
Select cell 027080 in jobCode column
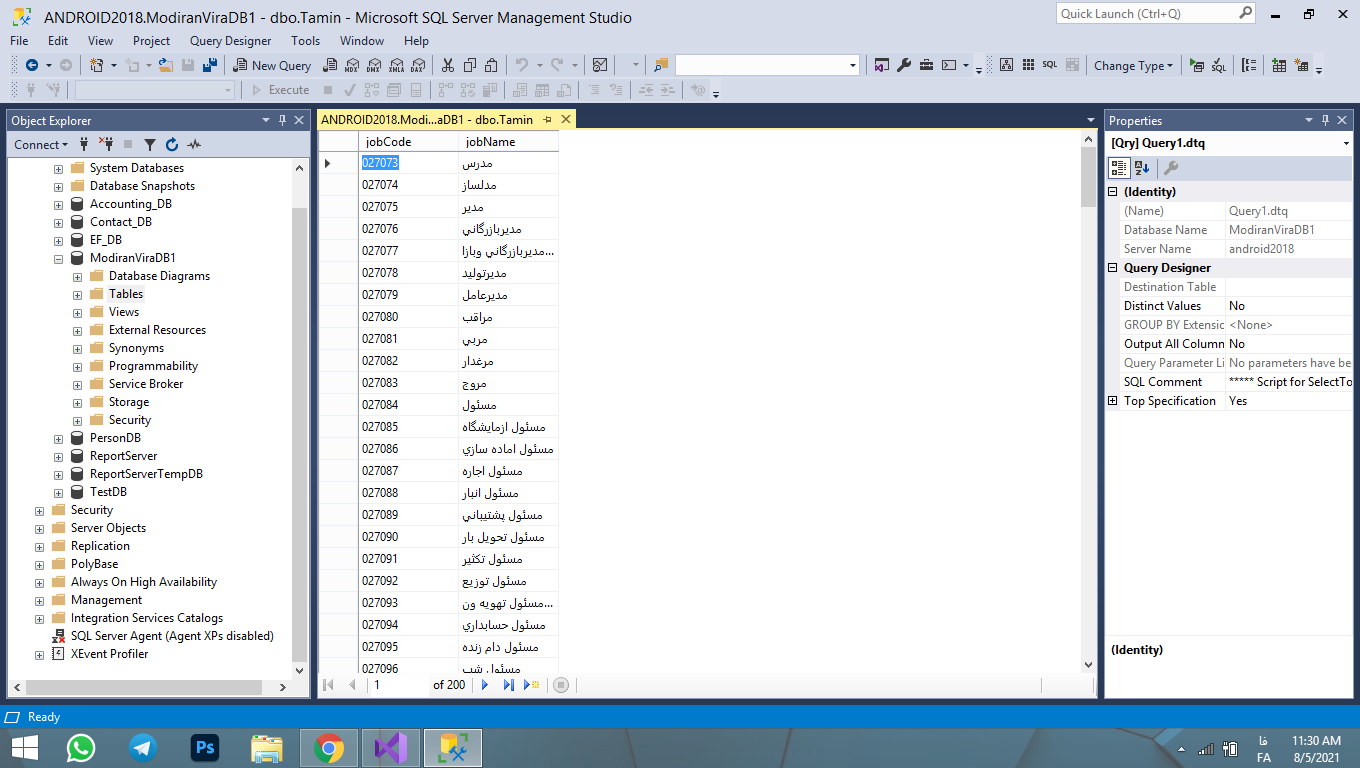coord(409,317)
